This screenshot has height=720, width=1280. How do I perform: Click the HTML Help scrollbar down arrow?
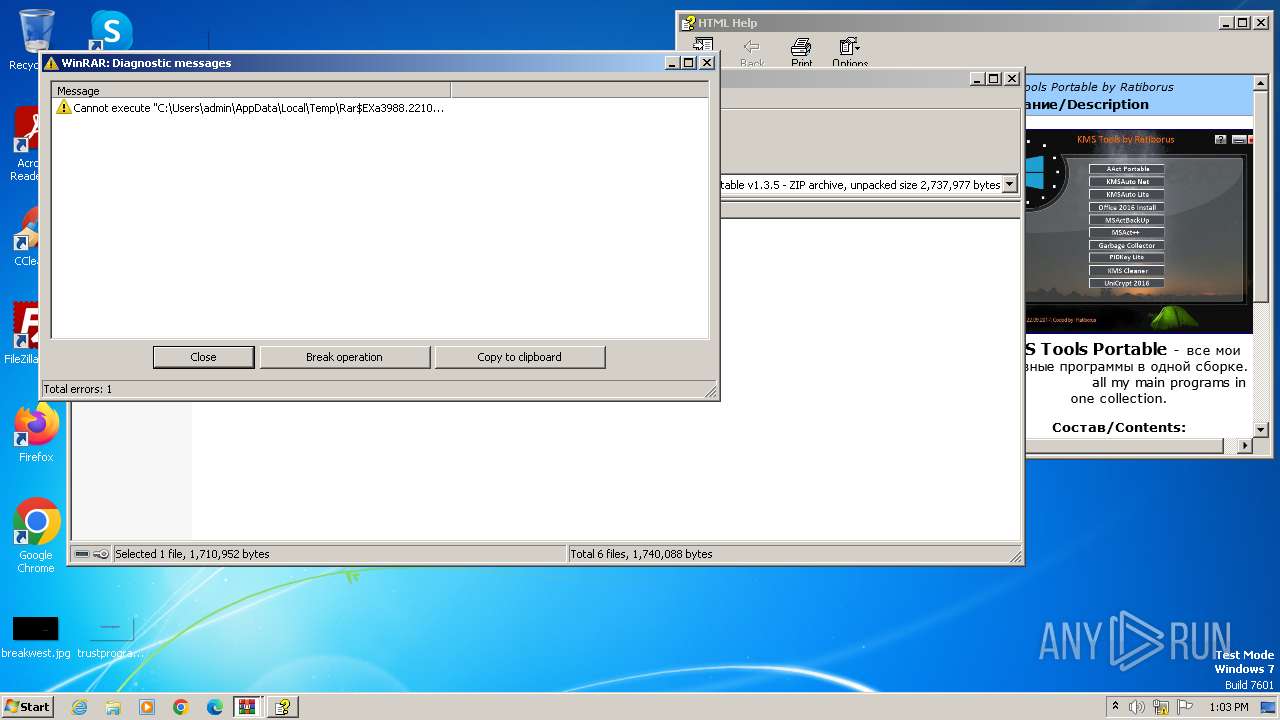point(1260,429)
